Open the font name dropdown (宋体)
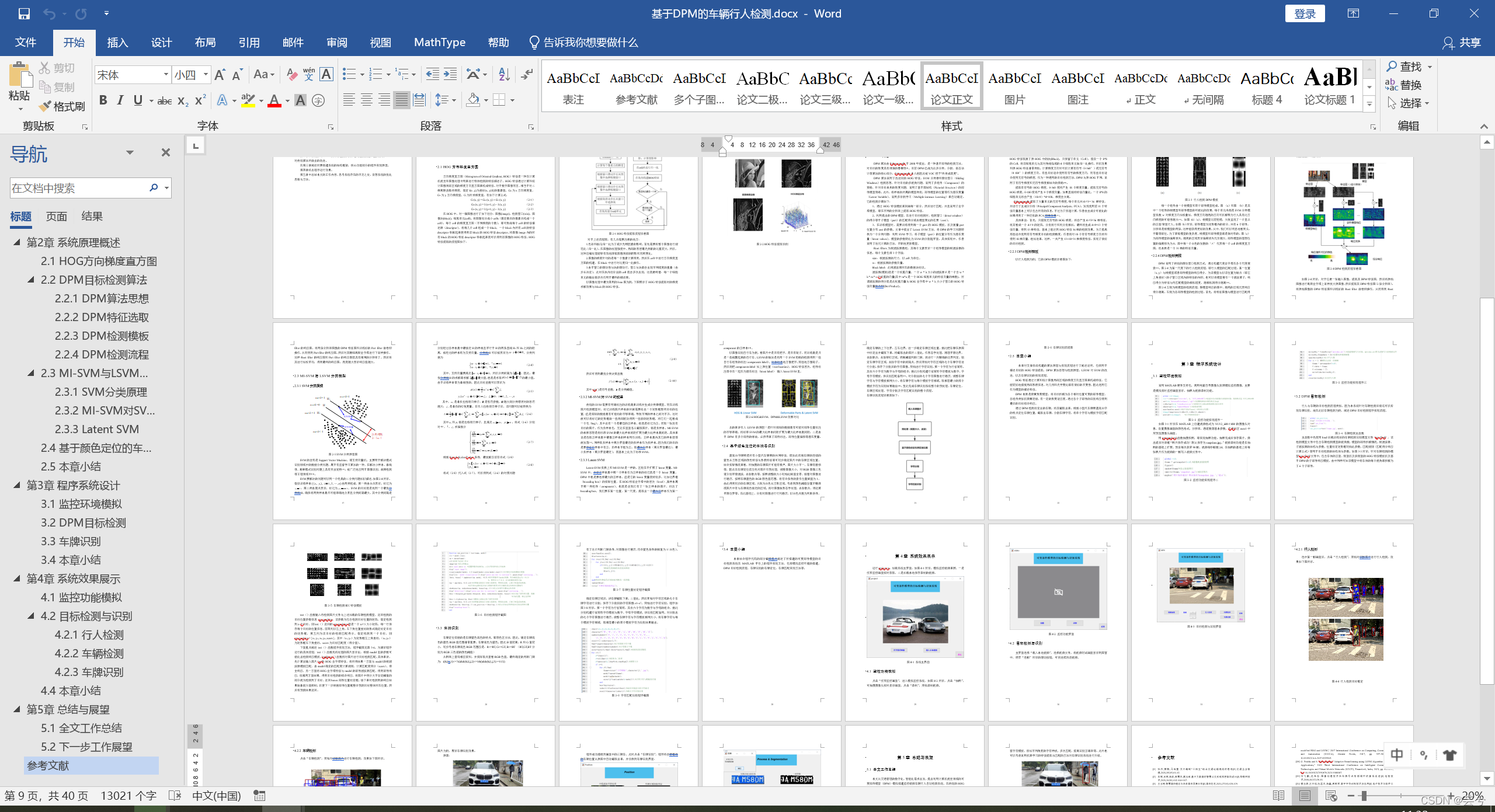Viewport: 1495px width, 812px height. [x=166, y=75]
